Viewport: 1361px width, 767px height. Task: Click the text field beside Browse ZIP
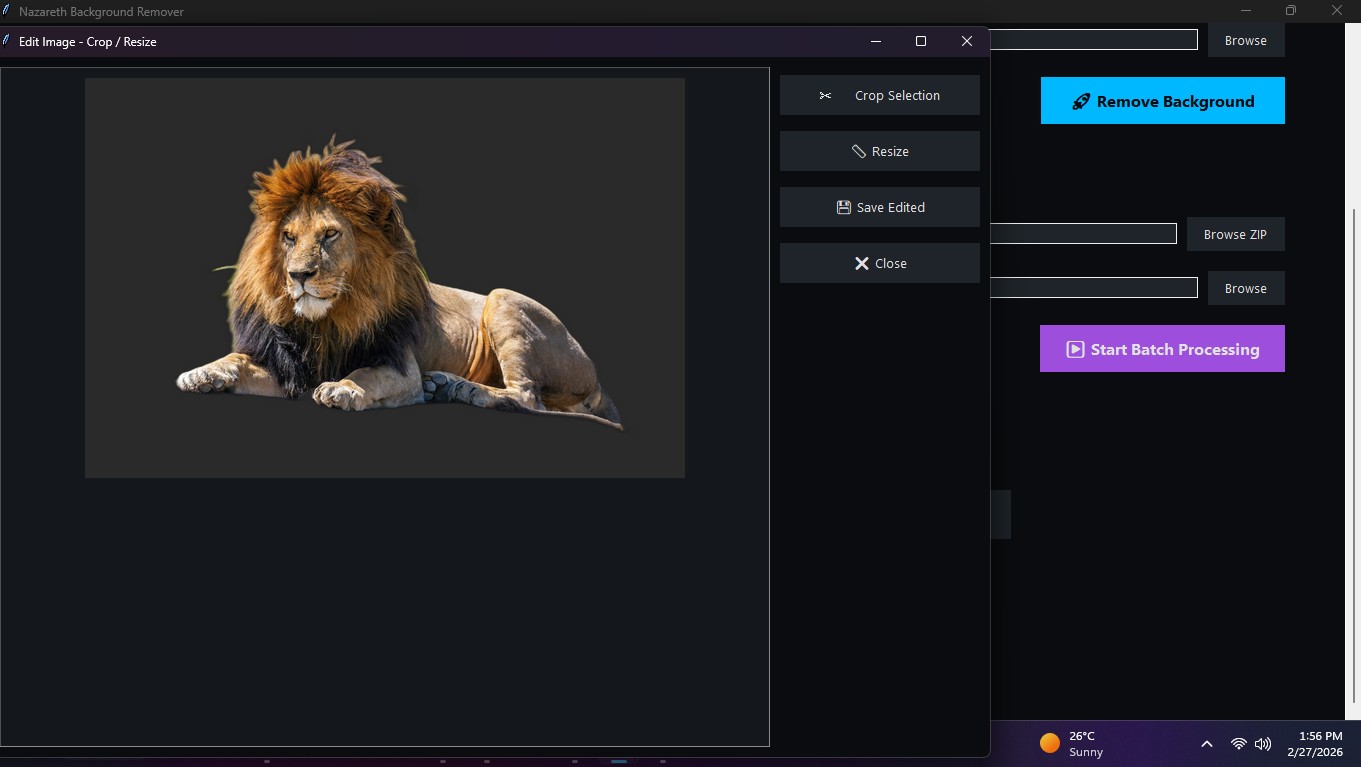pos(1083,234)
